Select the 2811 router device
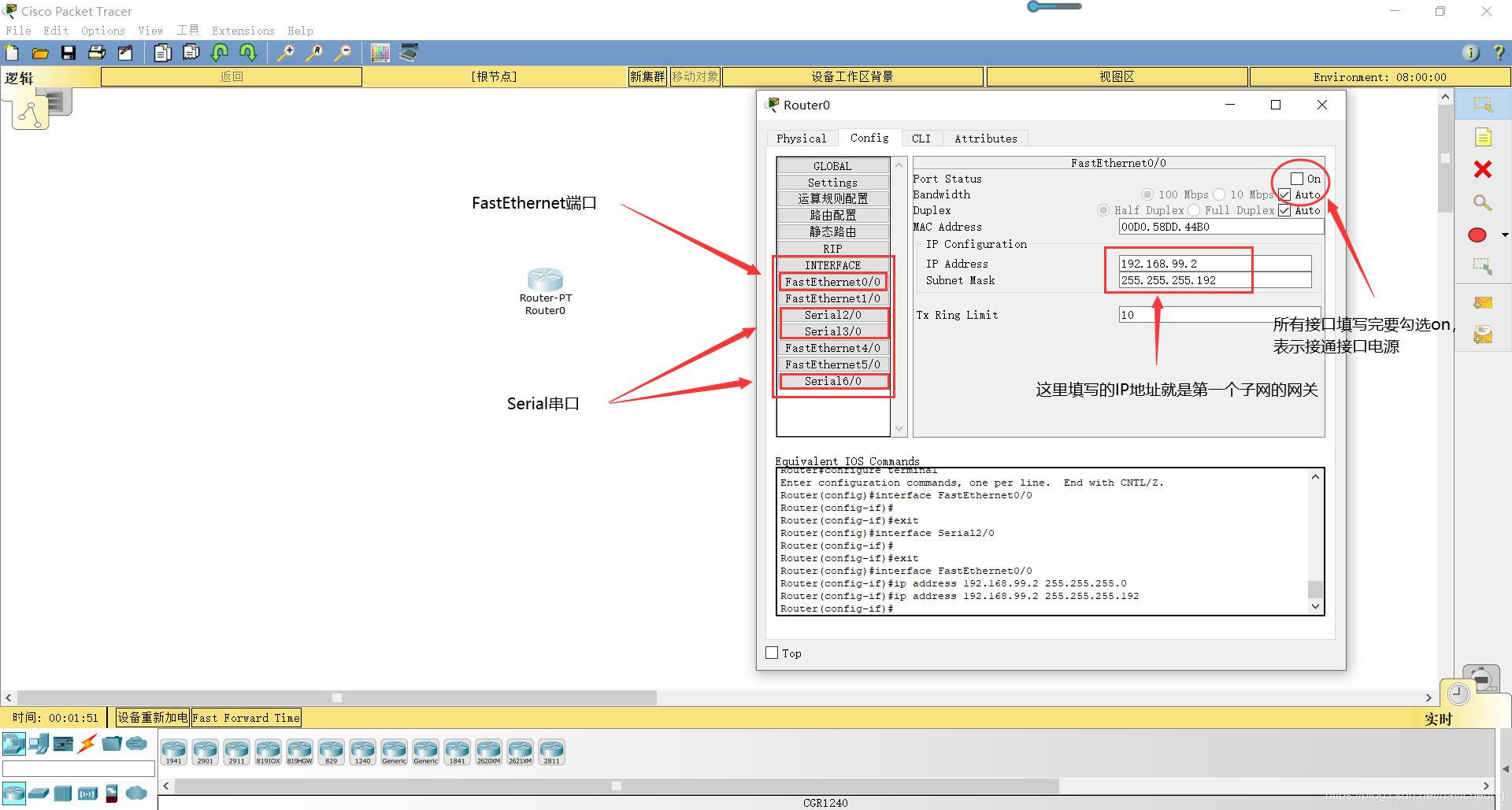This screenshot has width=1512, height=810. pyautogui.click(x=551, y=752)
